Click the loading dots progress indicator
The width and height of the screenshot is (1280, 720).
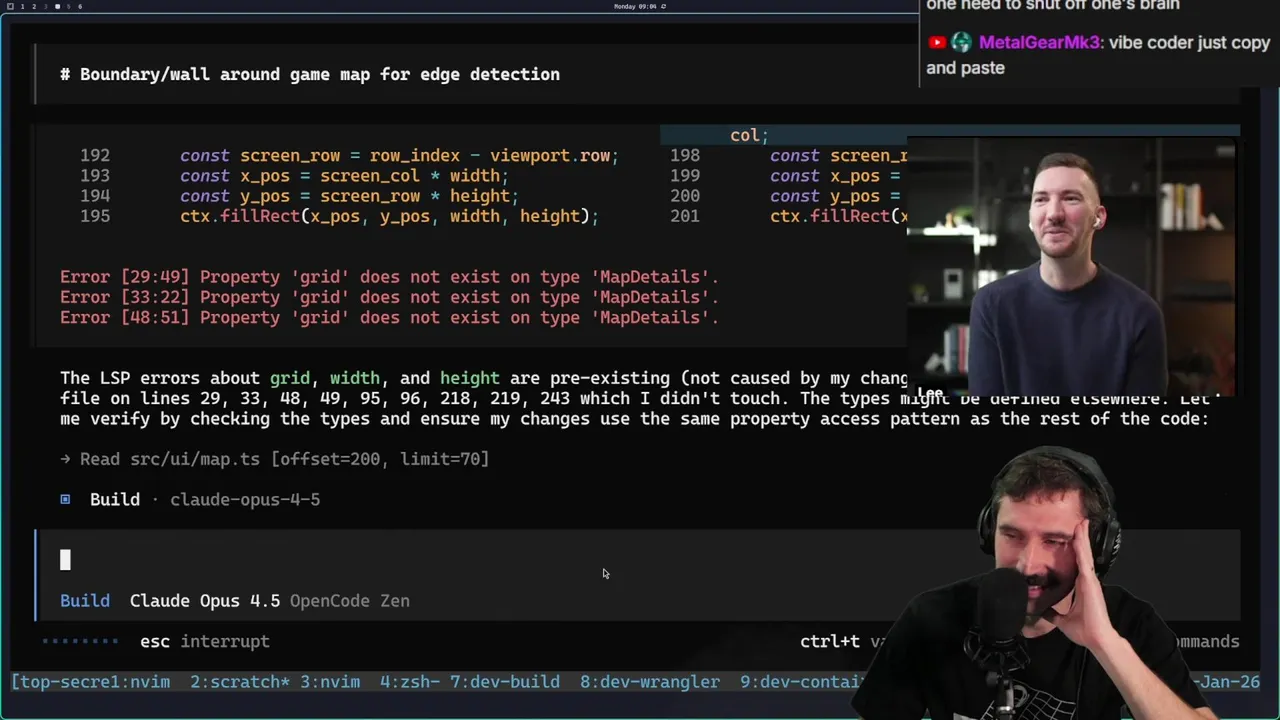tap(80, 641)
